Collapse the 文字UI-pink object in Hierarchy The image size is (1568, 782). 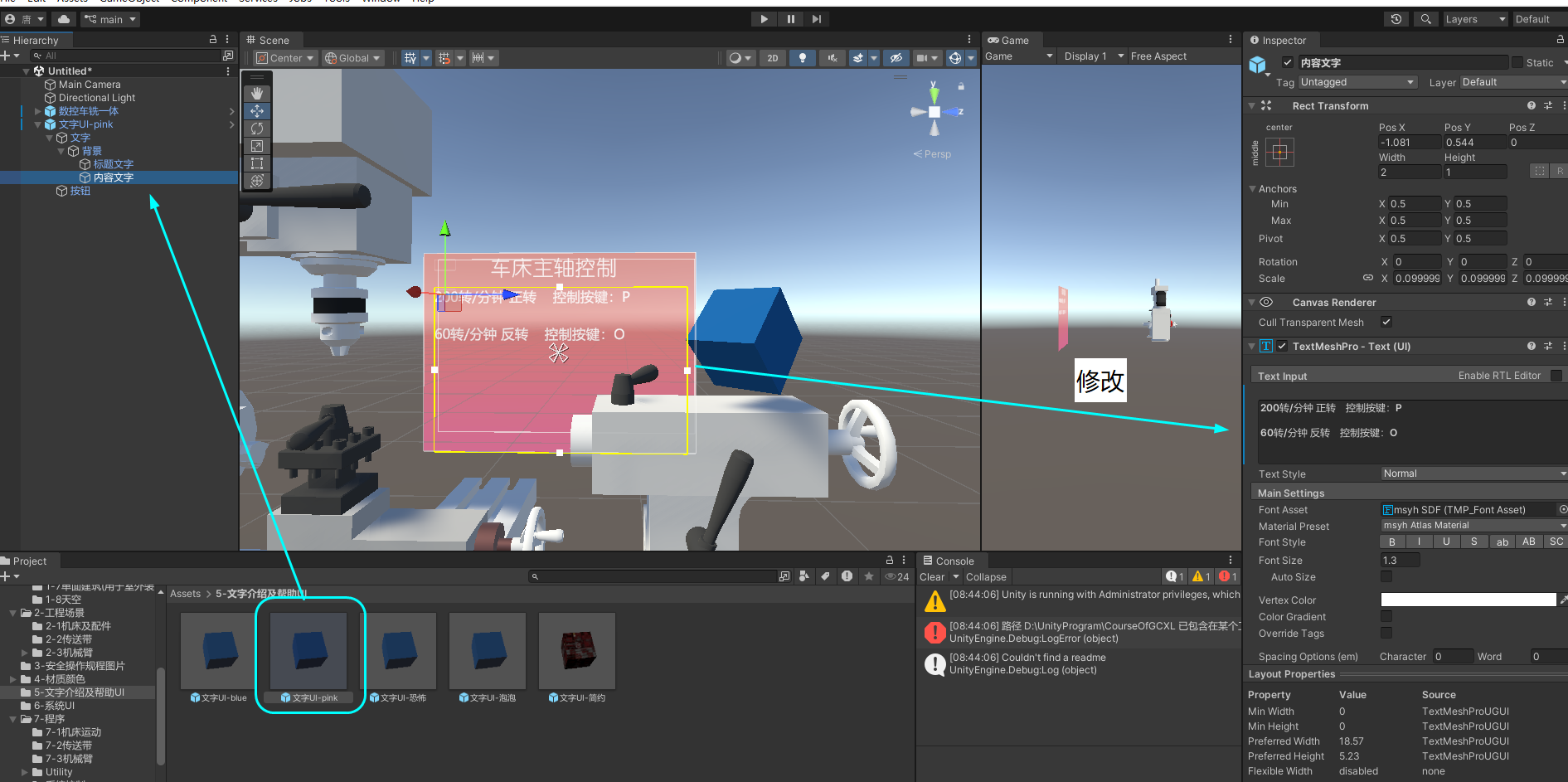[x=37, y=124]
